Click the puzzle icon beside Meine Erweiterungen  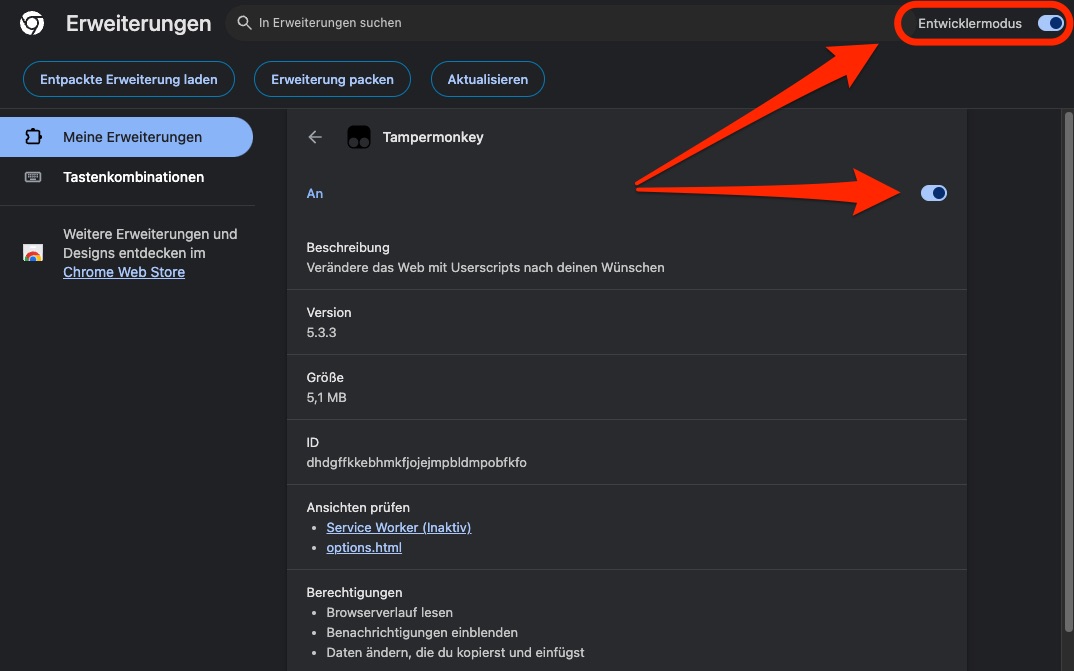(x=33, y=137)
